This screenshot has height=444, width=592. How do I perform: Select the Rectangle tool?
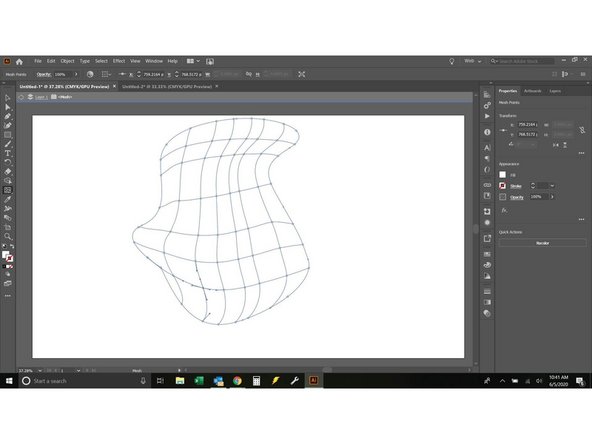[8, 135]
